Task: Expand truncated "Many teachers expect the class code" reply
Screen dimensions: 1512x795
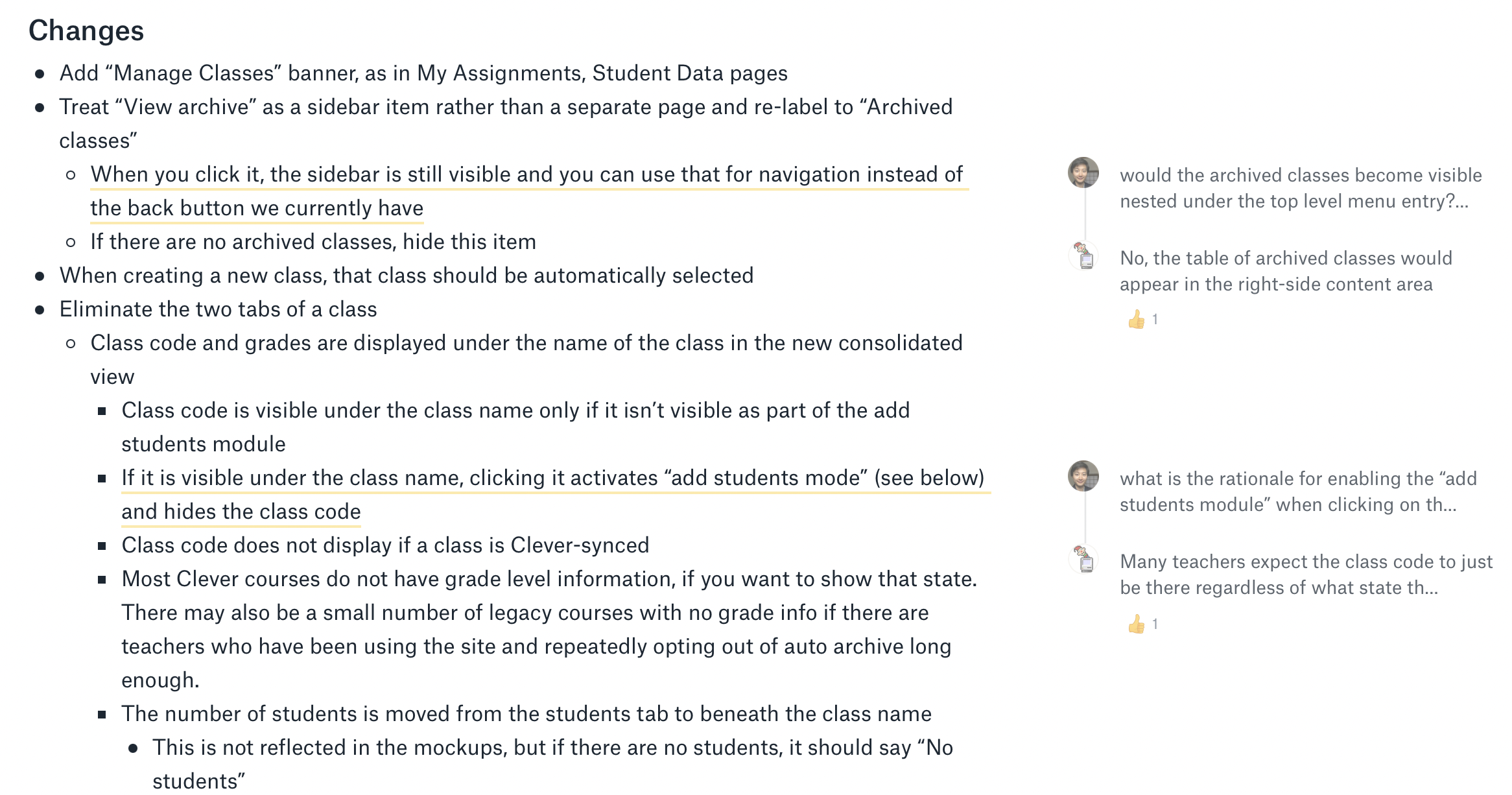Action: 1306,575
